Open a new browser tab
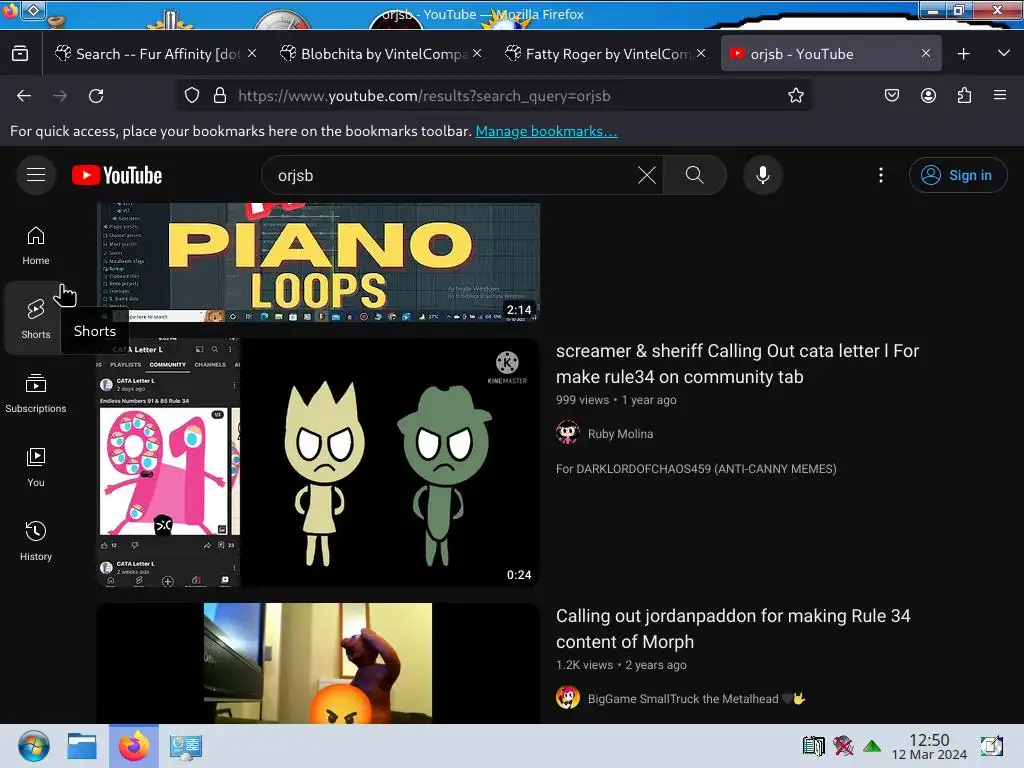Image resolution: width=1024 pixels, height=768 pixels. 963,54
